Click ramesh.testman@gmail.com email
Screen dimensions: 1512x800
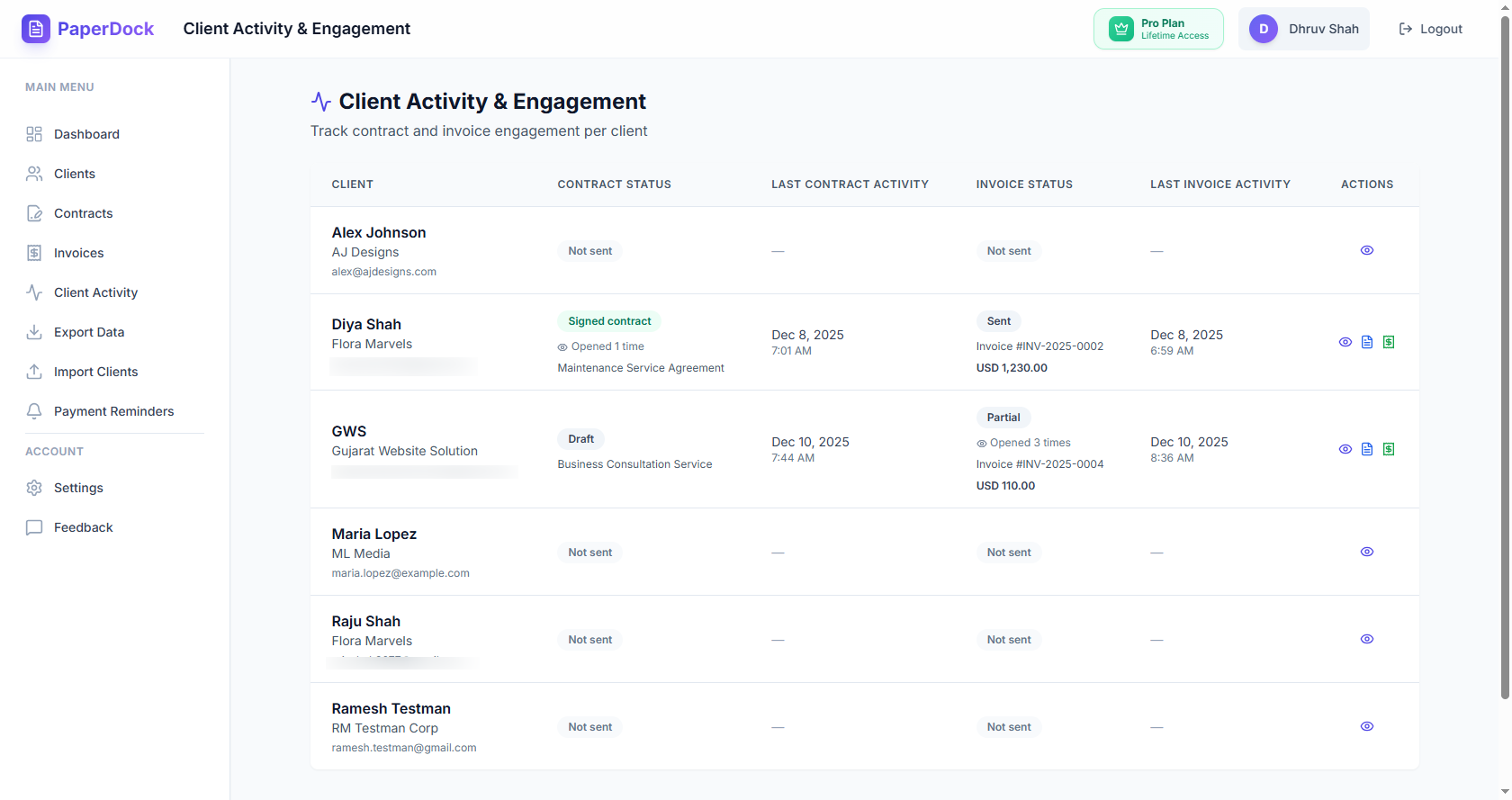(404, 748)
